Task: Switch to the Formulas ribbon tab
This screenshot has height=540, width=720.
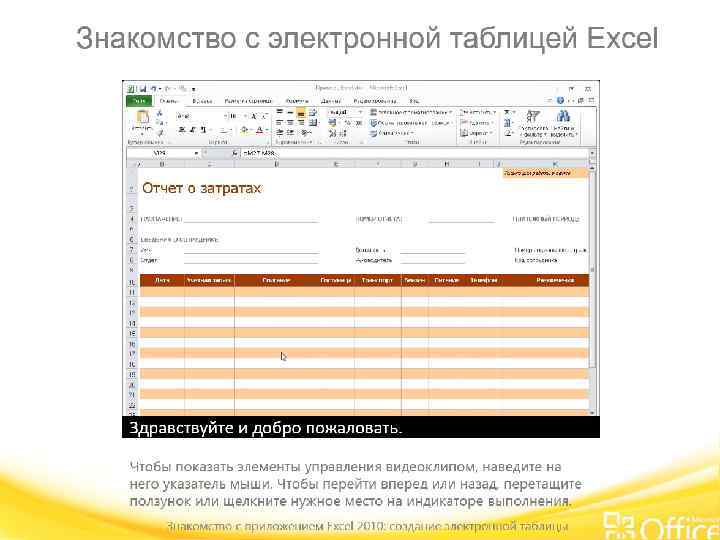Action: click(x=297, y=101)
